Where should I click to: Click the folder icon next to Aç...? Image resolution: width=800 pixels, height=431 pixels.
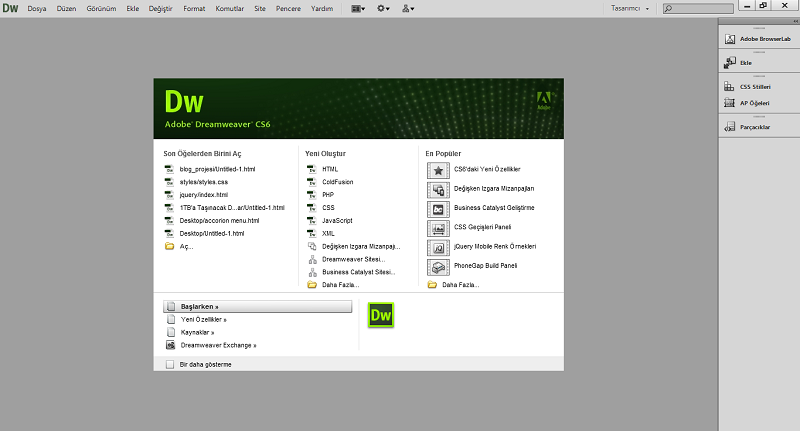click(x=169, y=246)
